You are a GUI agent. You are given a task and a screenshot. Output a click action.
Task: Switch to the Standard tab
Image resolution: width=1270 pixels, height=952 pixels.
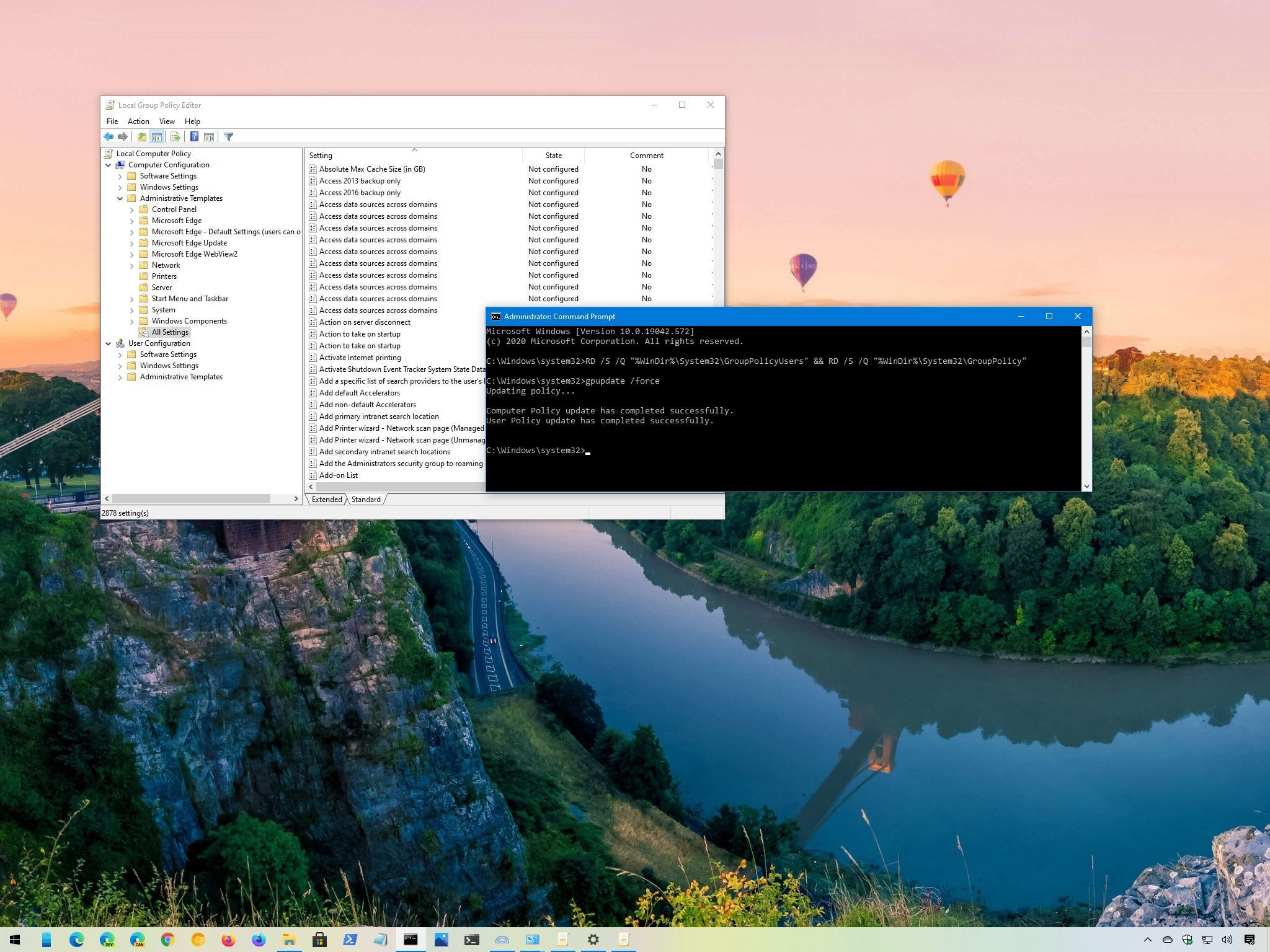coord(366,500)
